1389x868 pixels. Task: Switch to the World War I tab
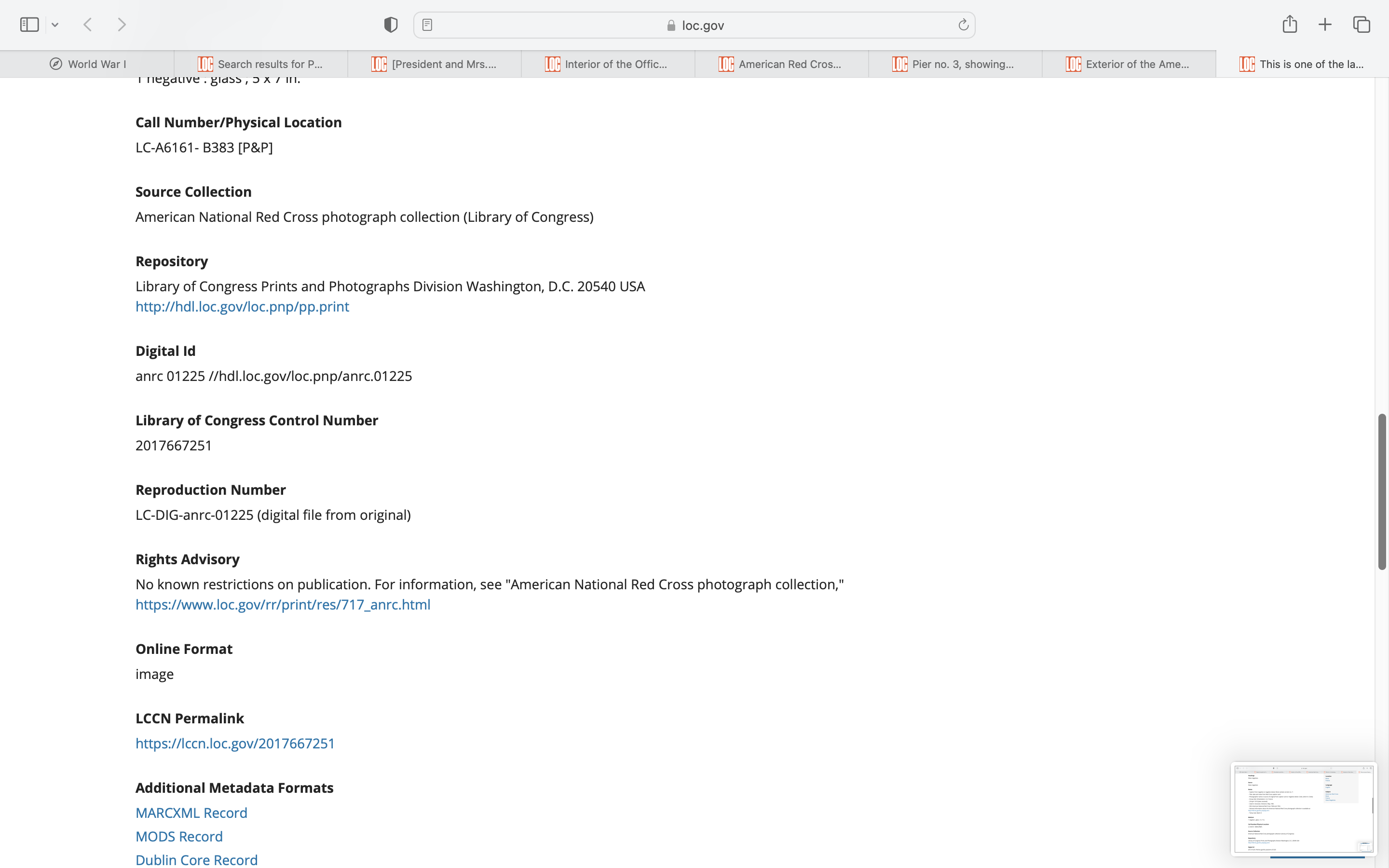tap(87, 64)
